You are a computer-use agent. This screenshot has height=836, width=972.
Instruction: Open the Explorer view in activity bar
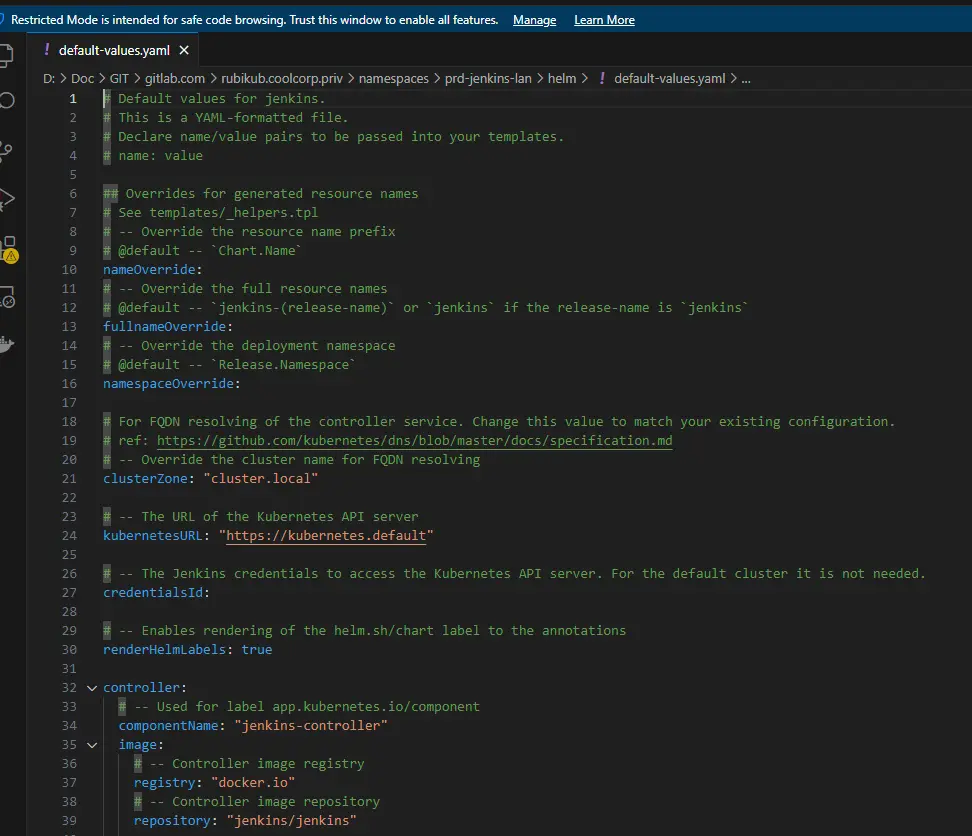pyautogui.click(x=6, y=55)
